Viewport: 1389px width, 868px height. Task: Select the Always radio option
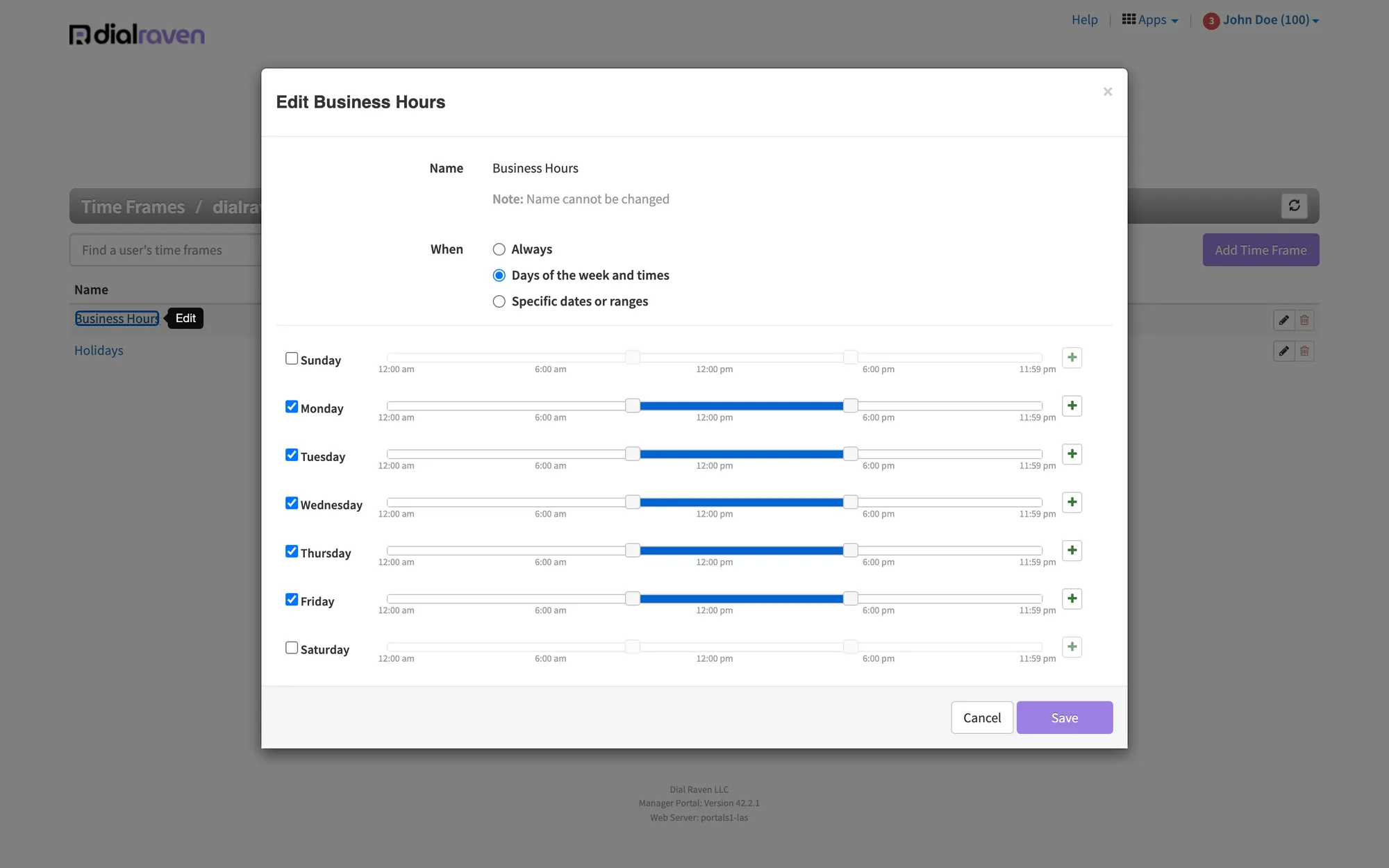pos(499,249)
